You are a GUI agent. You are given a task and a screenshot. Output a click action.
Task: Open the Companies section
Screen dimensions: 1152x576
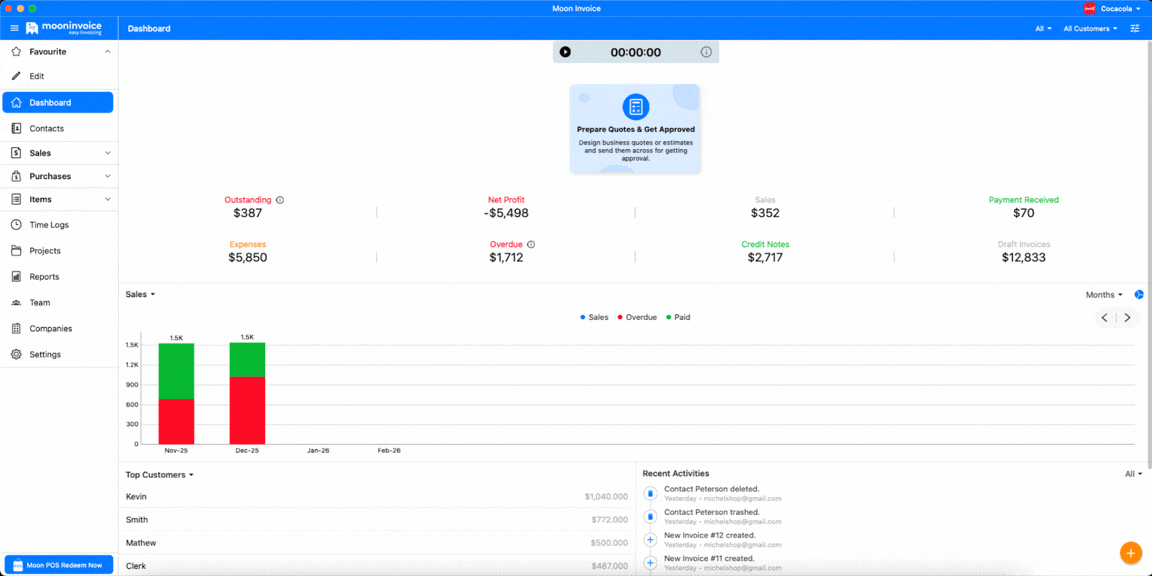click(x=52, y=328)
